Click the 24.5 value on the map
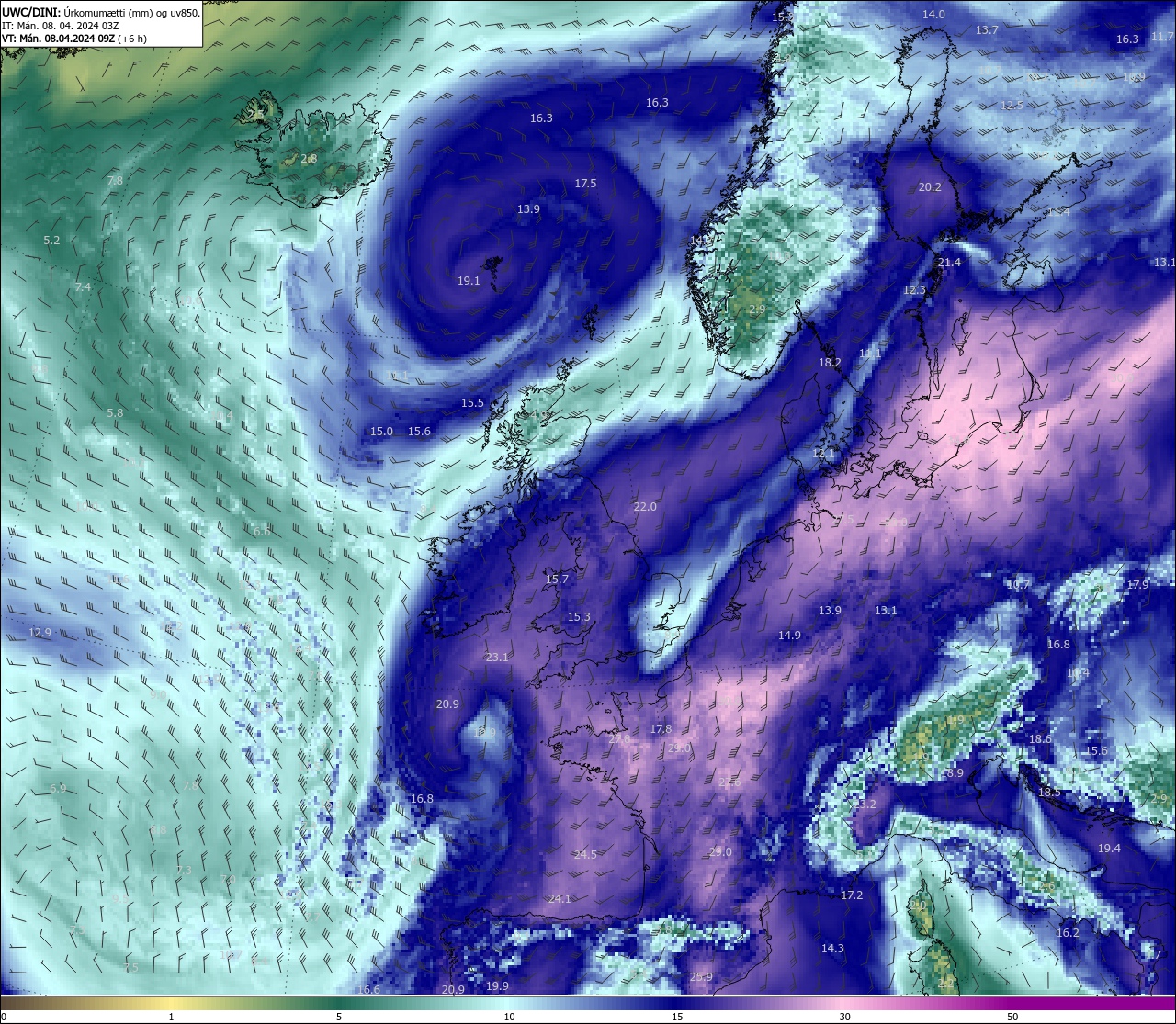The height and width of the screenshot is (1024, 1176). [x=585, y=855]
